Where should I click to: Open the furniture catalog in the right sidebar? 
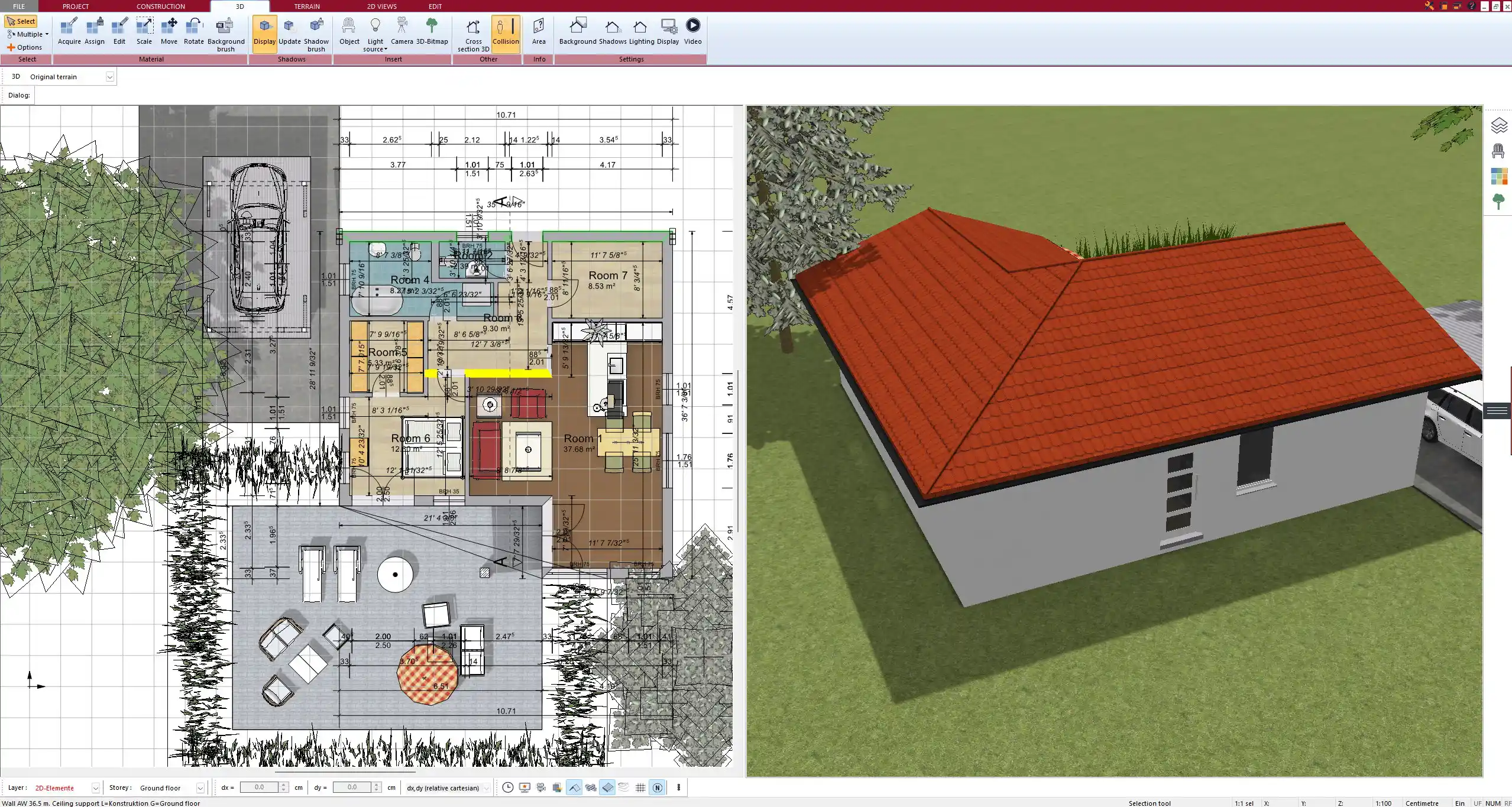(x=1500, y=151)
